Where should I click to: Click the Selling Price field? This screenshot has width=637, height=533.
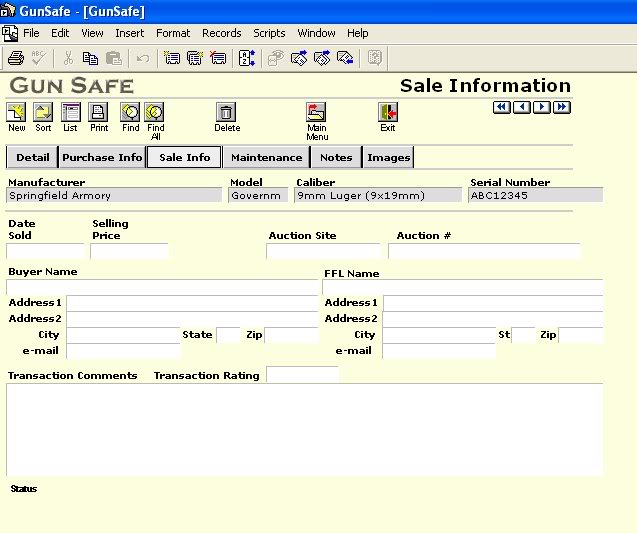tap(129, 251)
